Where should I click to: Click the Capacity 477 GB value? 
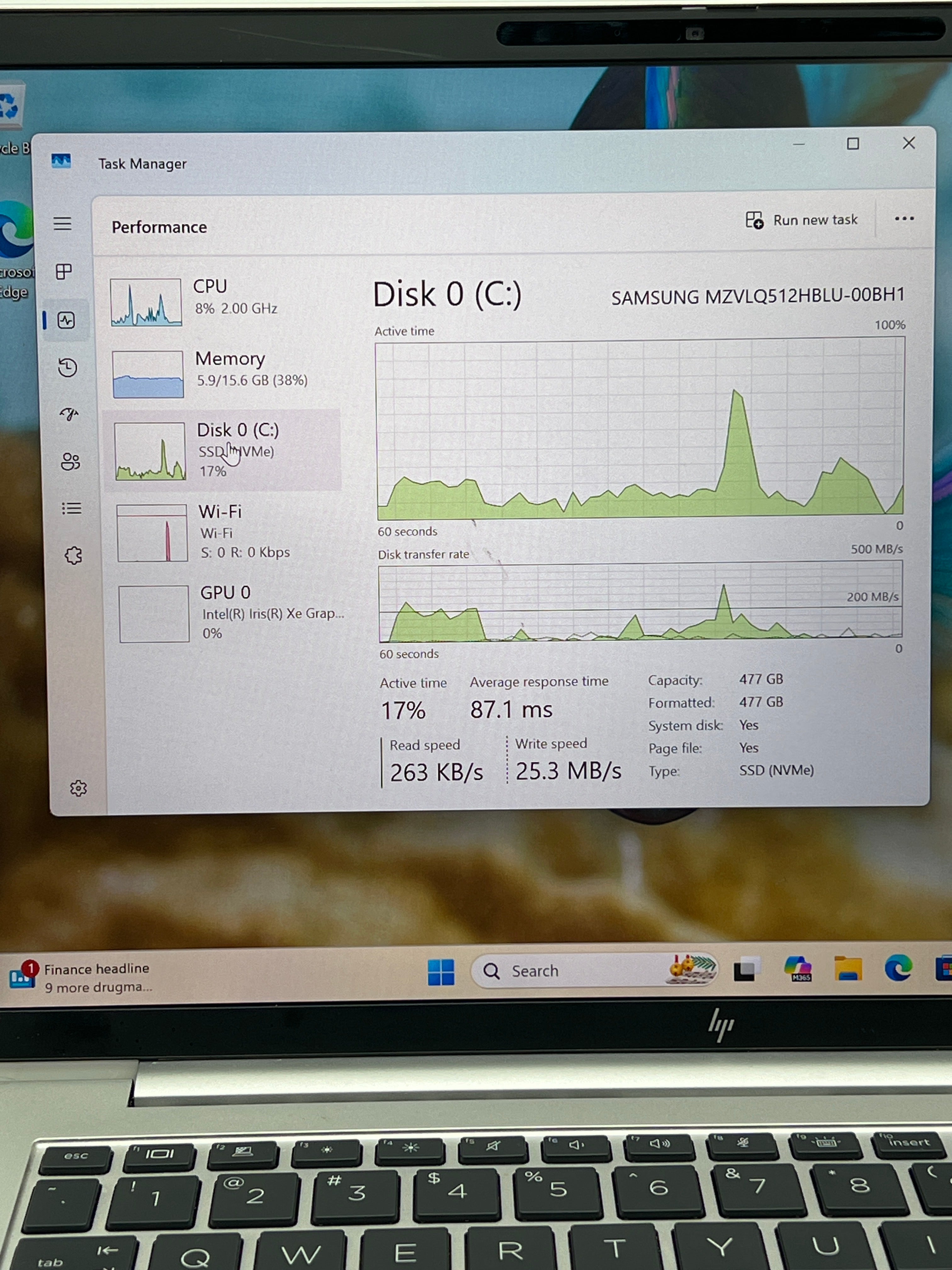[x=761, y=679]
